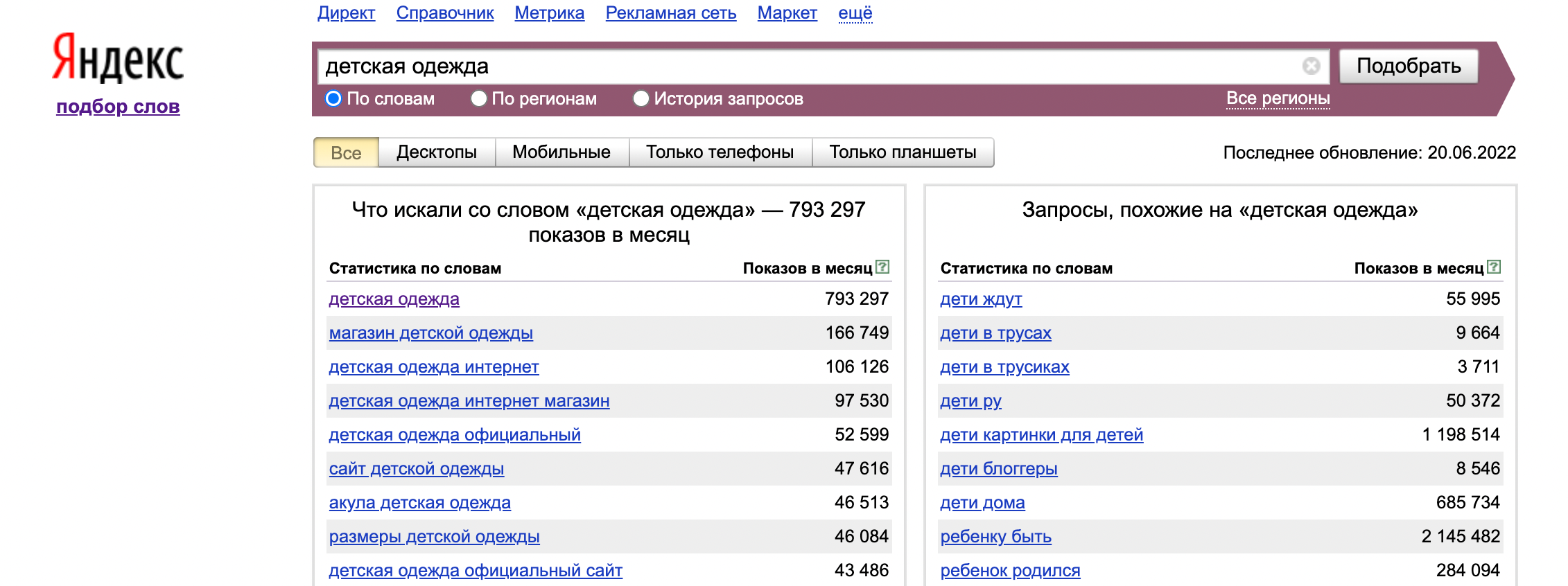The width and height of the screenshot is (1568, 586).
Task: Click the Яндекс logo
Action: pyautogui.click(x=118, y=58)
